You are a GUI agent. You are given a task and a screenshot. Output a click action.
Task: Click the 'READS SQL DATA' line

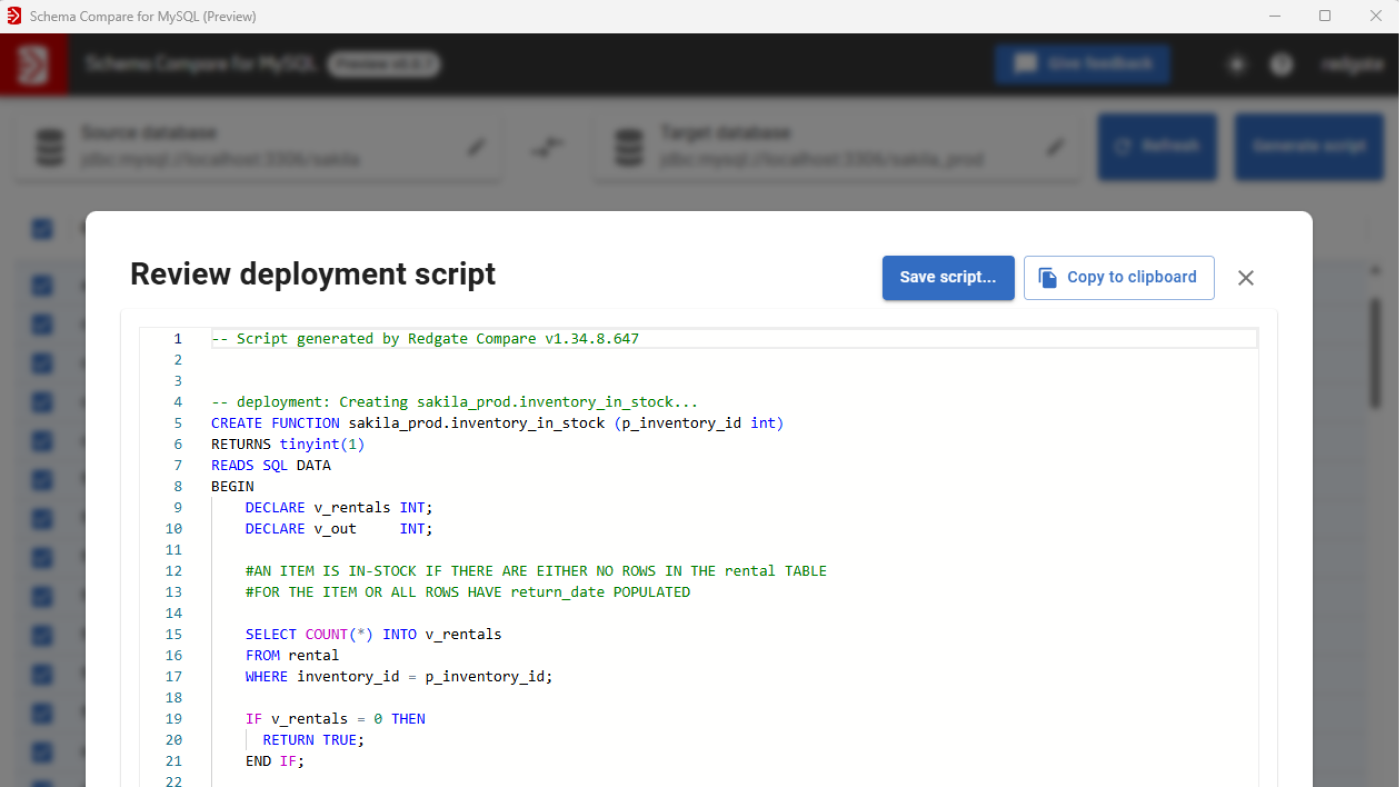(x=271, y=465)
